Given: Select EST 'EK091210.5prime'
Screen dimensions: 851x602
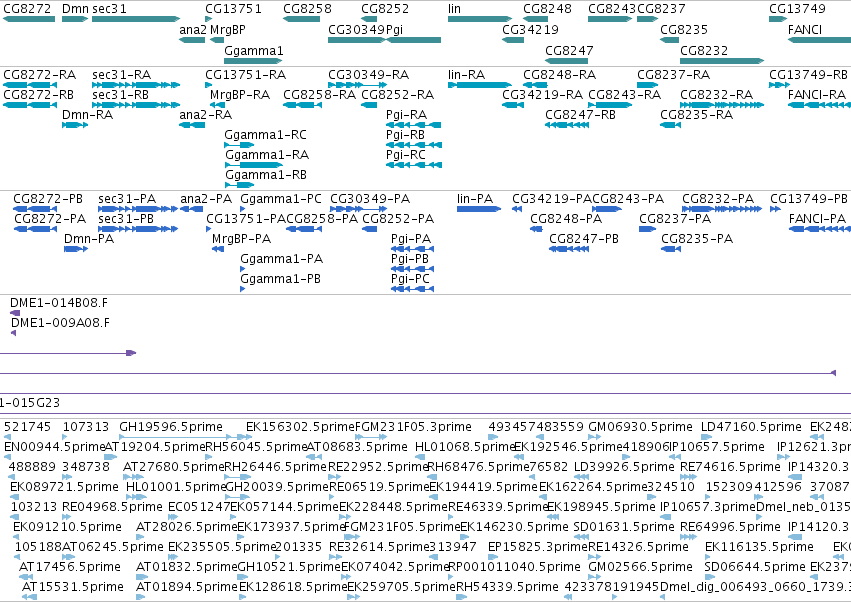Looking at the screenshot, I should point(67,527).
